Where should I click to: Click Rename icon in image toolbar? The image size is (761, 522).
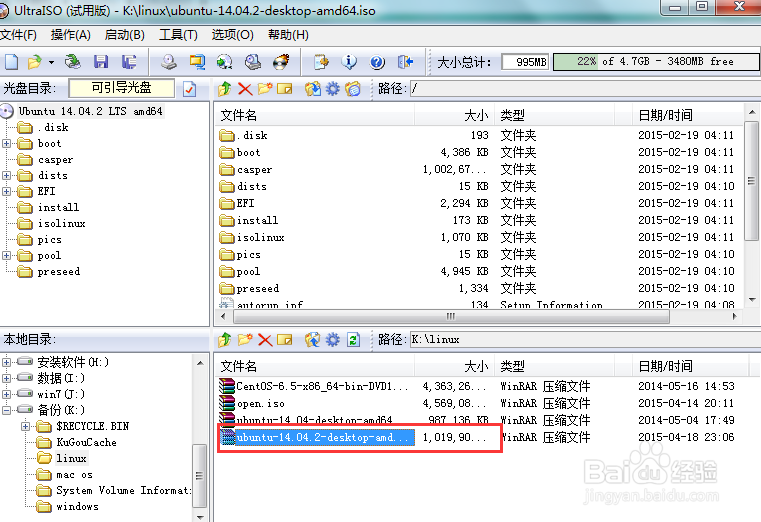[x=285, y=89]
